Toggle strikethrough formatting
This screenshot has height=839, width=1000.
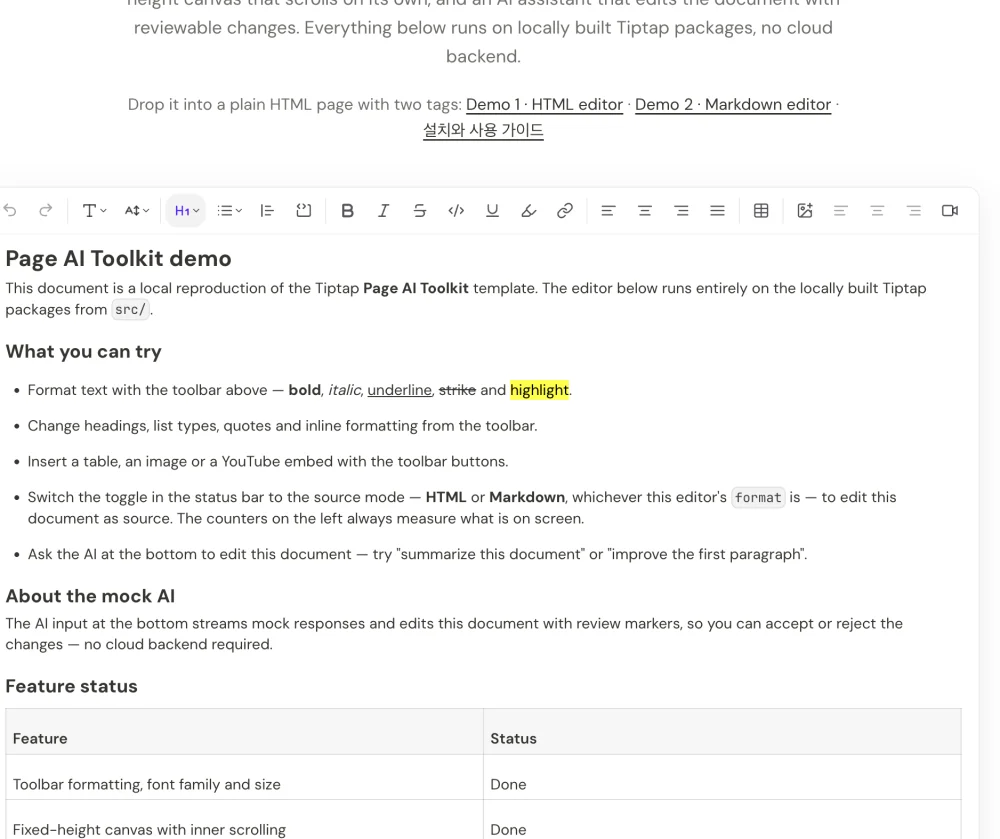click(420, 210)
